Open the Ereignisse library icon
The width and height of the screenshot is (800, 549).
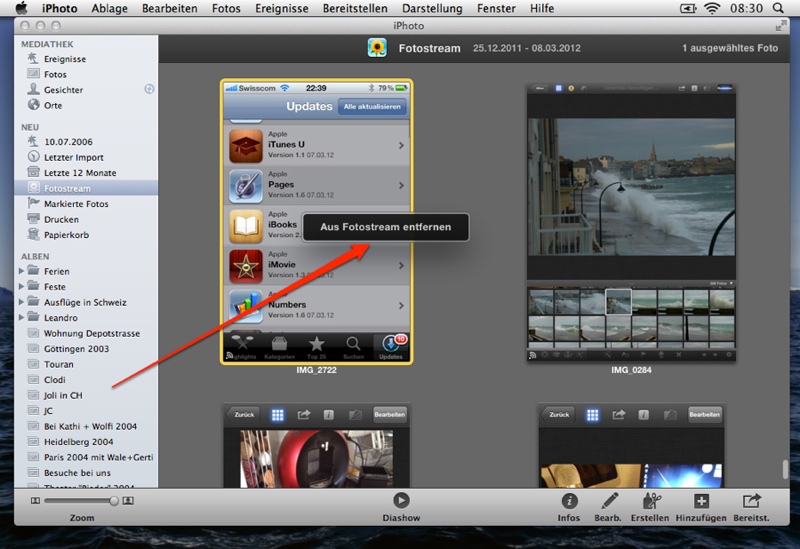[33, 58]
